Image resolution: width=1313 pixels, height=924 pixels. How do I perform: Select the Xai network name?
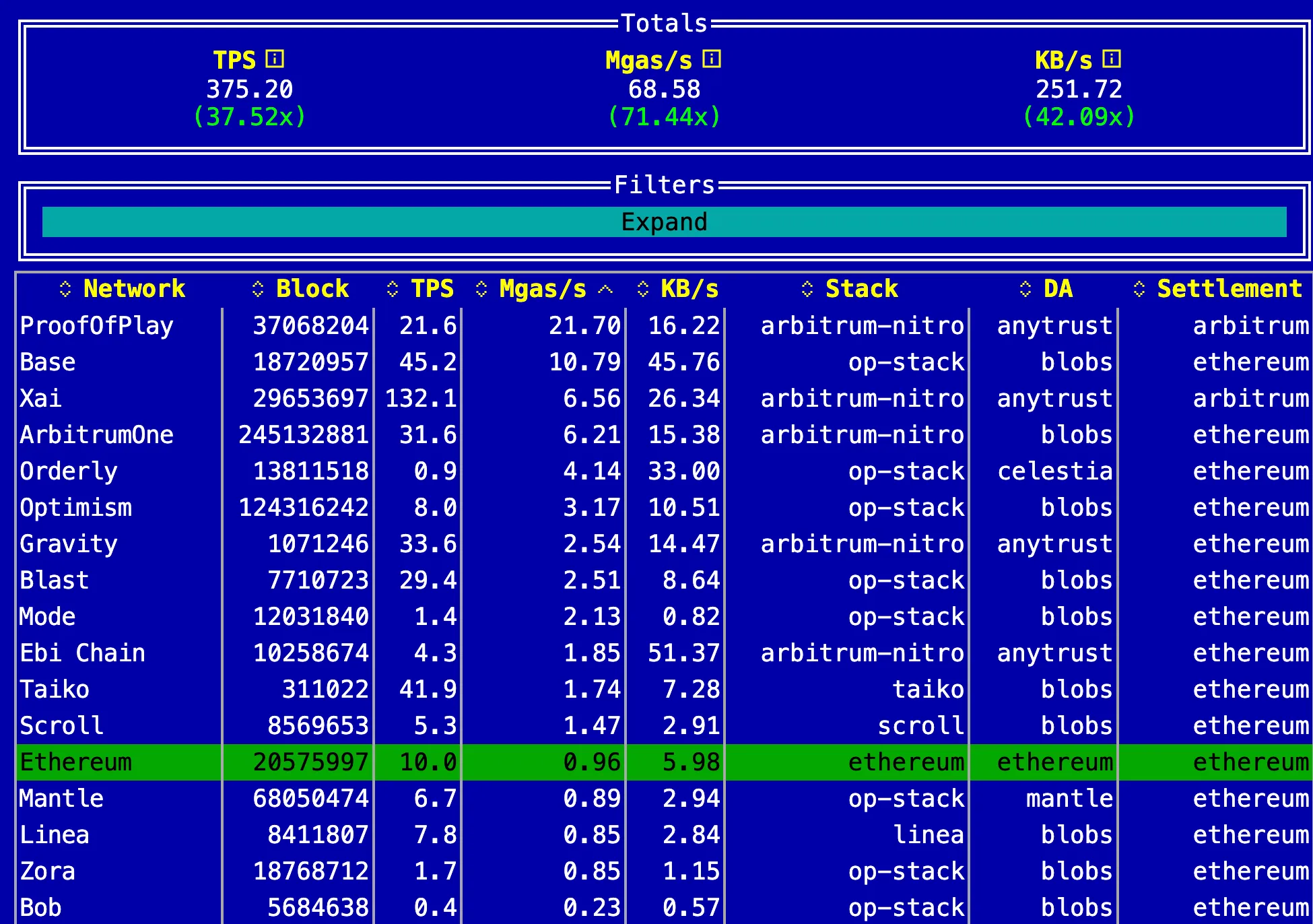pos(40,399)
